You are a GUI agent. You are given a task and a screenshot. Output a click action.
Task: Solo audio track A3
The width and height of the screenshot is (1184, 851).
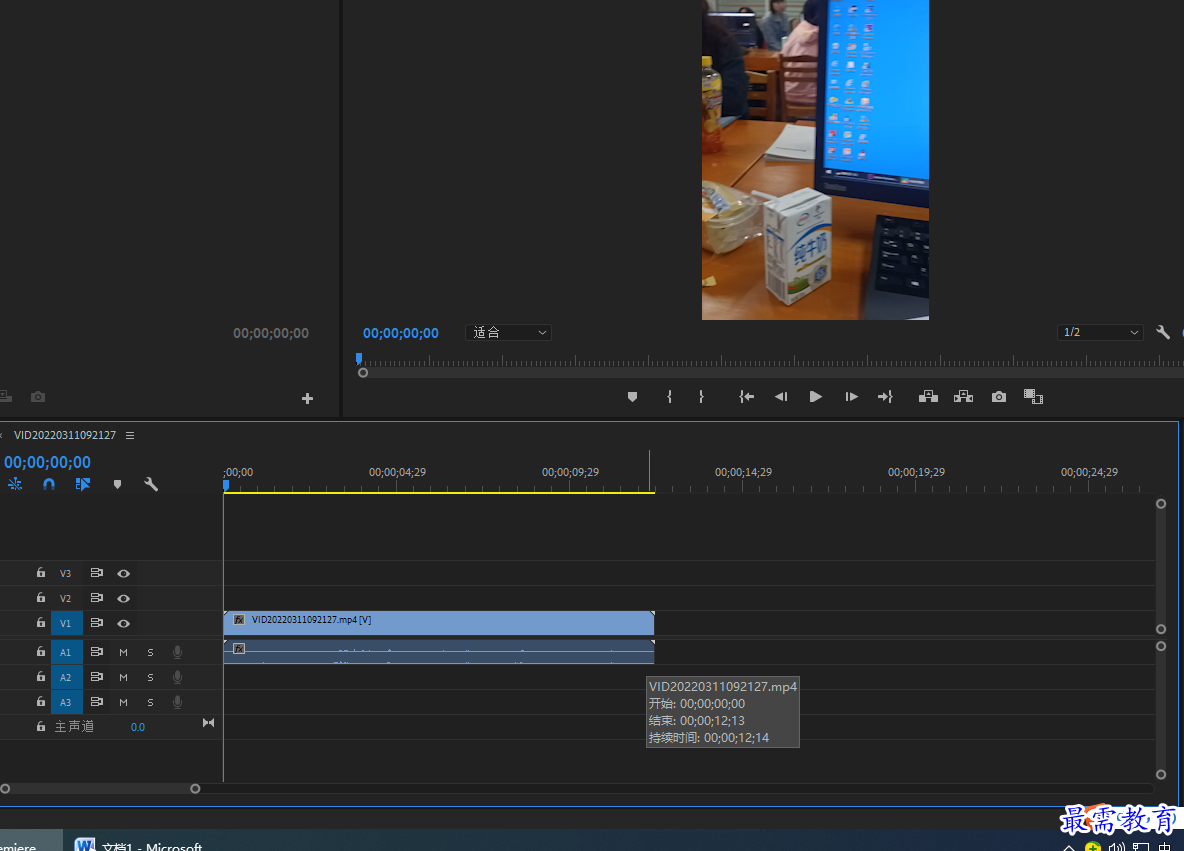click(150, 702)
